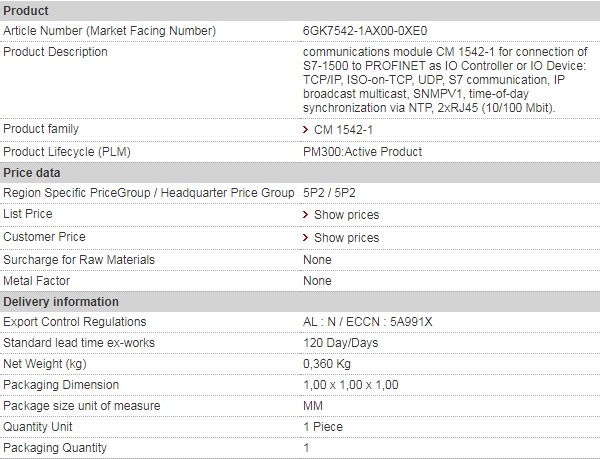Click the 1,00 x 1,00 x 1,00 dimension value
This screenshot has width=602, height=459.
351,385
